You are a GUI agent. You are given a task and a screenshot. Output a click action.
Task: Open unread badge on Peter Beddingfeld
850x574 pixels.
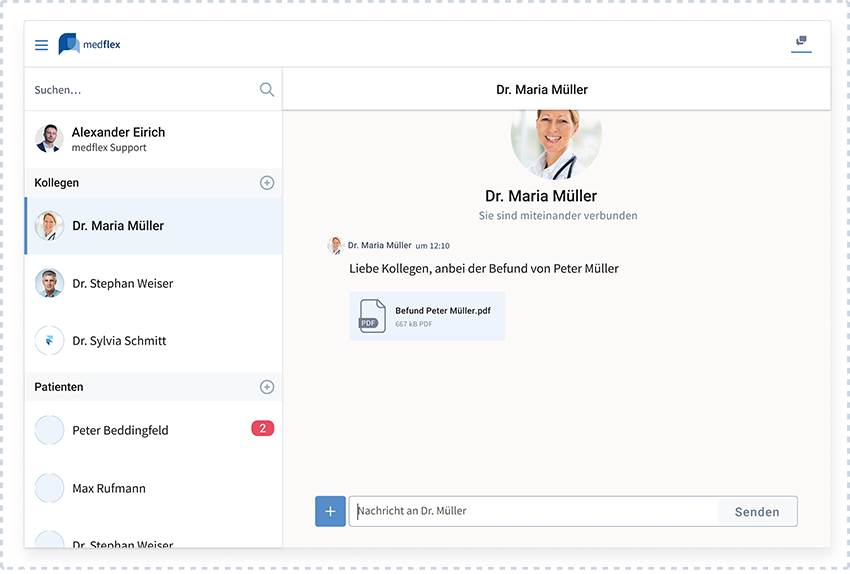(x=262, y=429)
